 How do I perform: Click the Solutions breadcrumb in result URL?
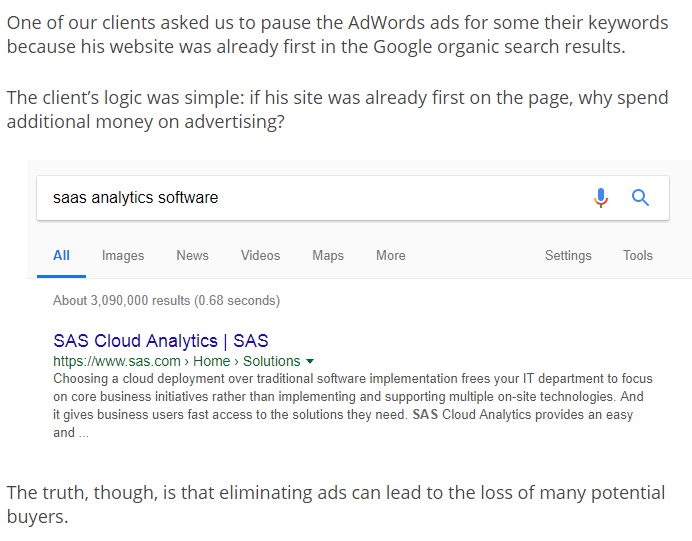271,361
